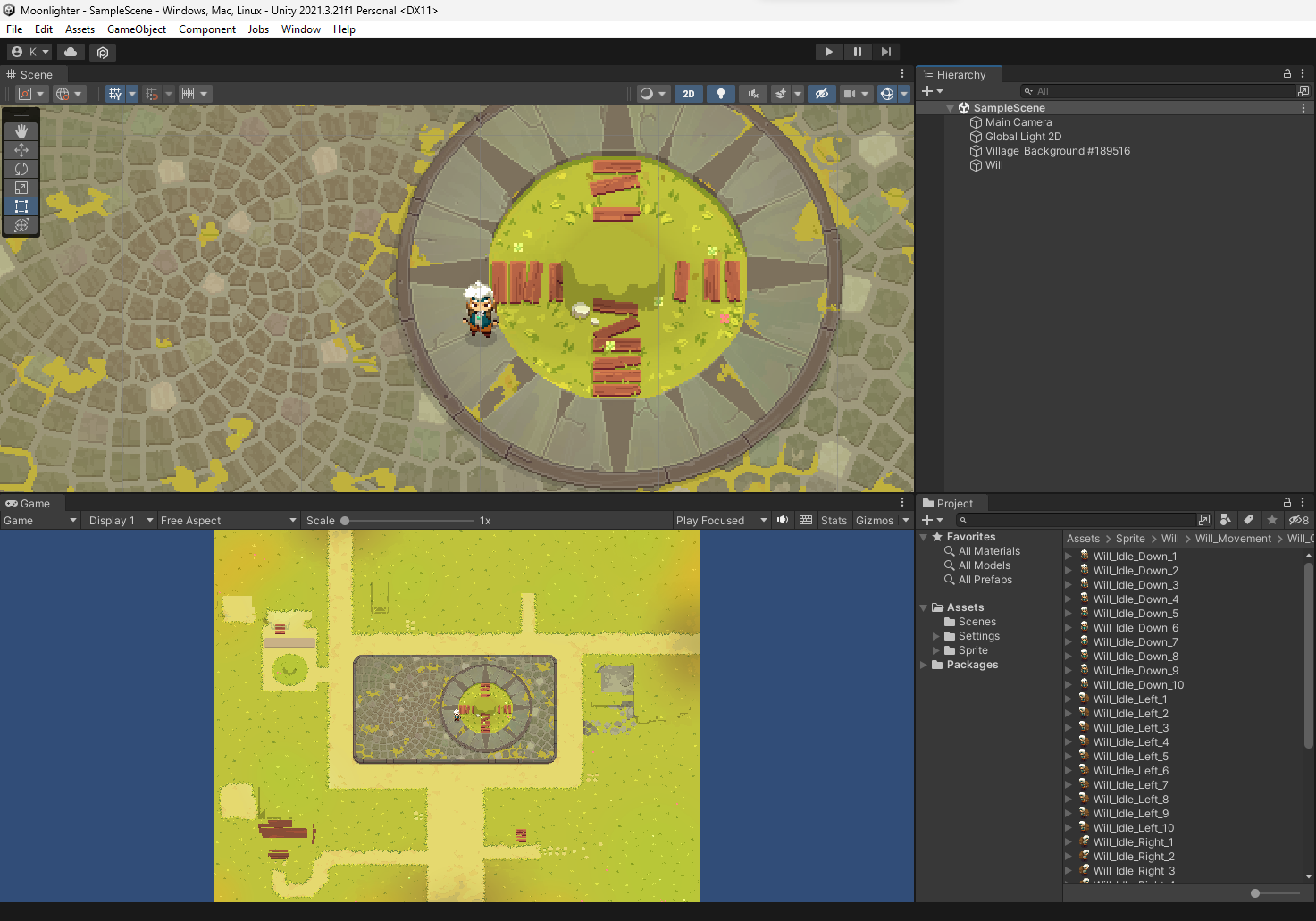The width and height of the screenshot is (1316, 921).
Task: Open Hierarchy panel options menu
Action: (1303, 73)
